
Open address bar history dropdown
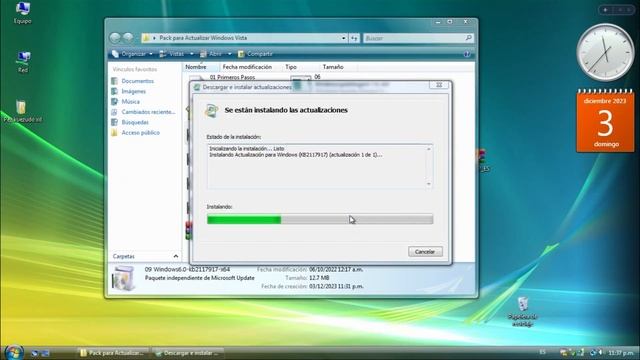point(343,38)
